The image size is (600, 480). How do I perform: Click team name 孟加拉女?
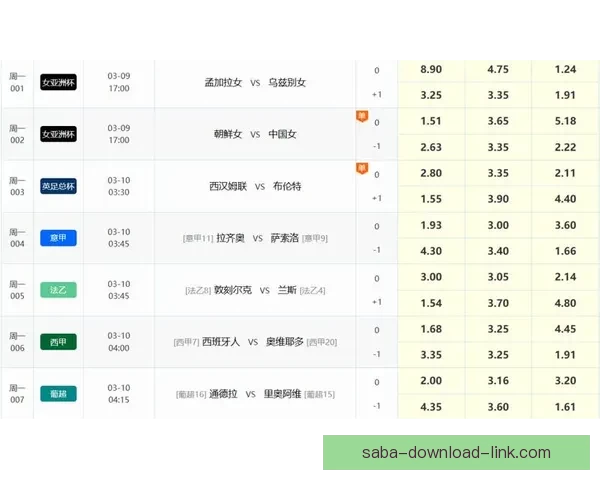coord(223,82)
